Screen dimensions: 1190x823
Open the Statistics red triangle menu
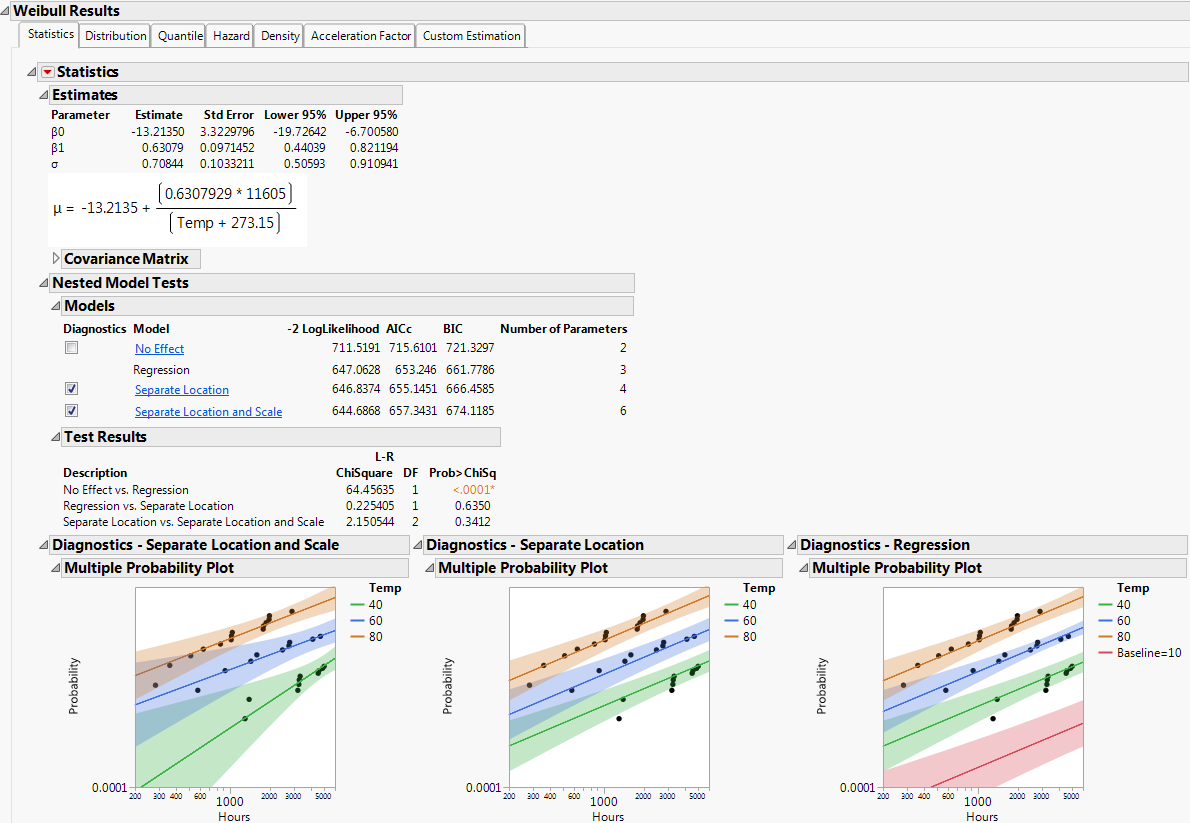pyautogui.click(x=48, y=72)
